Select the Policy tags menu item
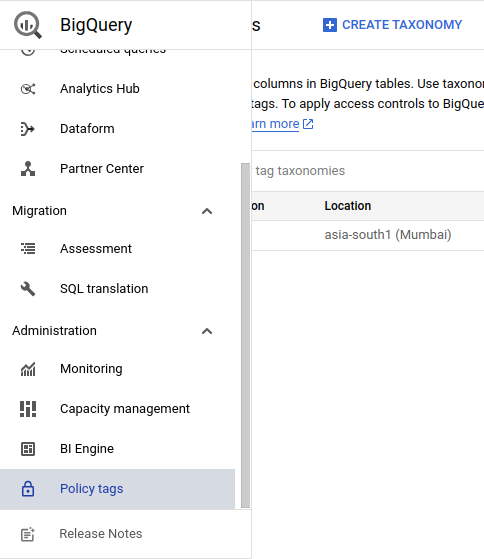The image size is (484, 559). [x=117, y=489]
